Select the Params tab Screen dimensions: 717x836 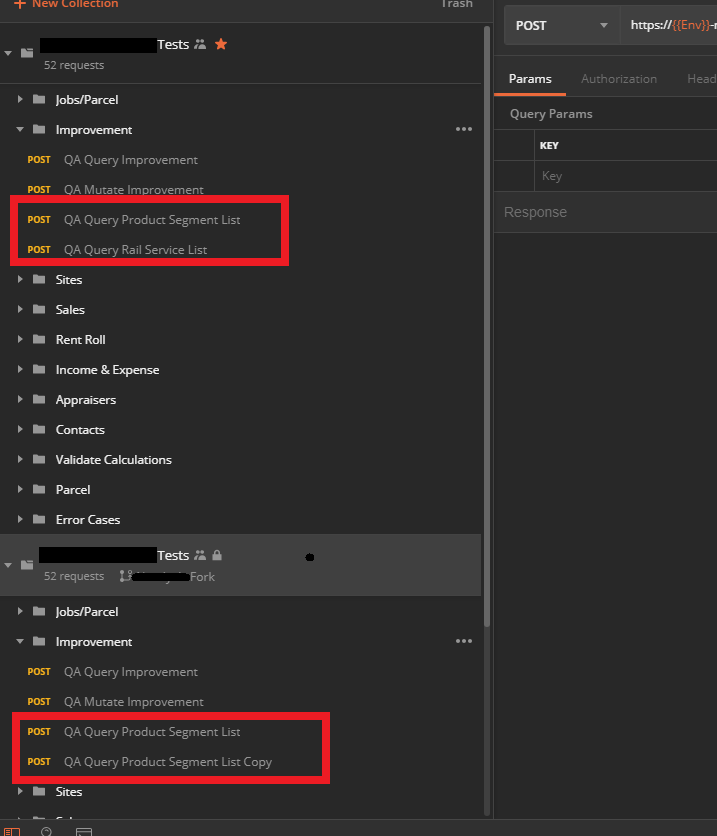[531, 78]
